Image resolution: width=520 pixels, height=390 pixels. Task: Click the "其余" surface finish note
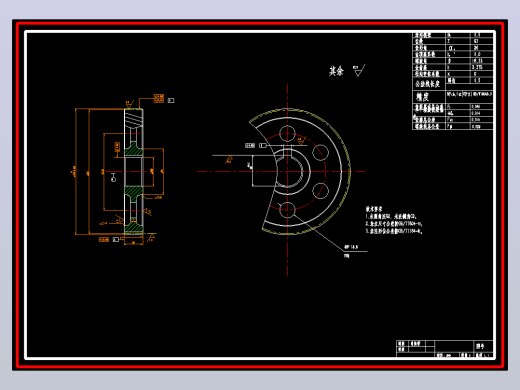tap(336, 71)
